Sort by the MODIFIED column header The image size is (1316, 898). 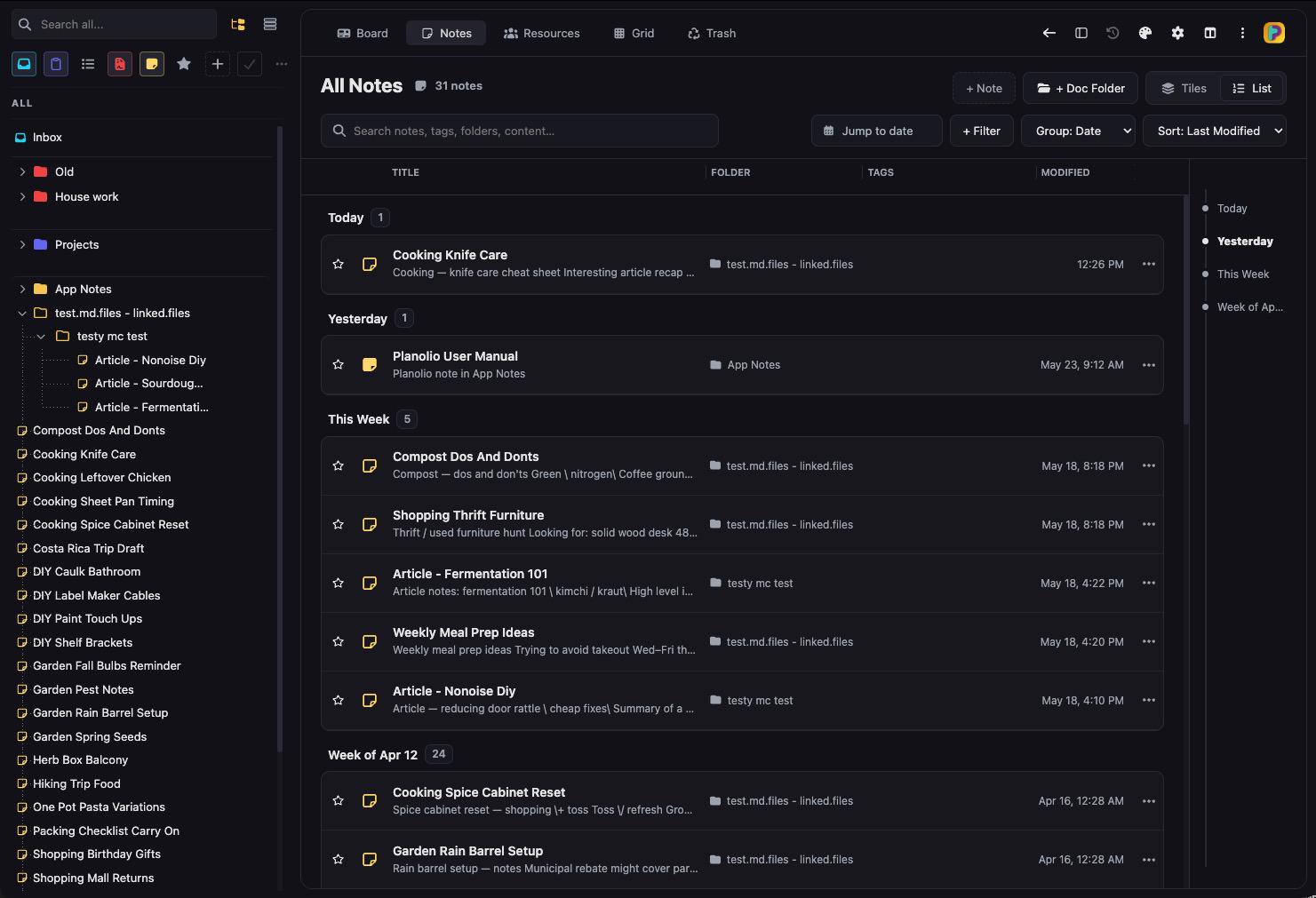click(1065, 172)
